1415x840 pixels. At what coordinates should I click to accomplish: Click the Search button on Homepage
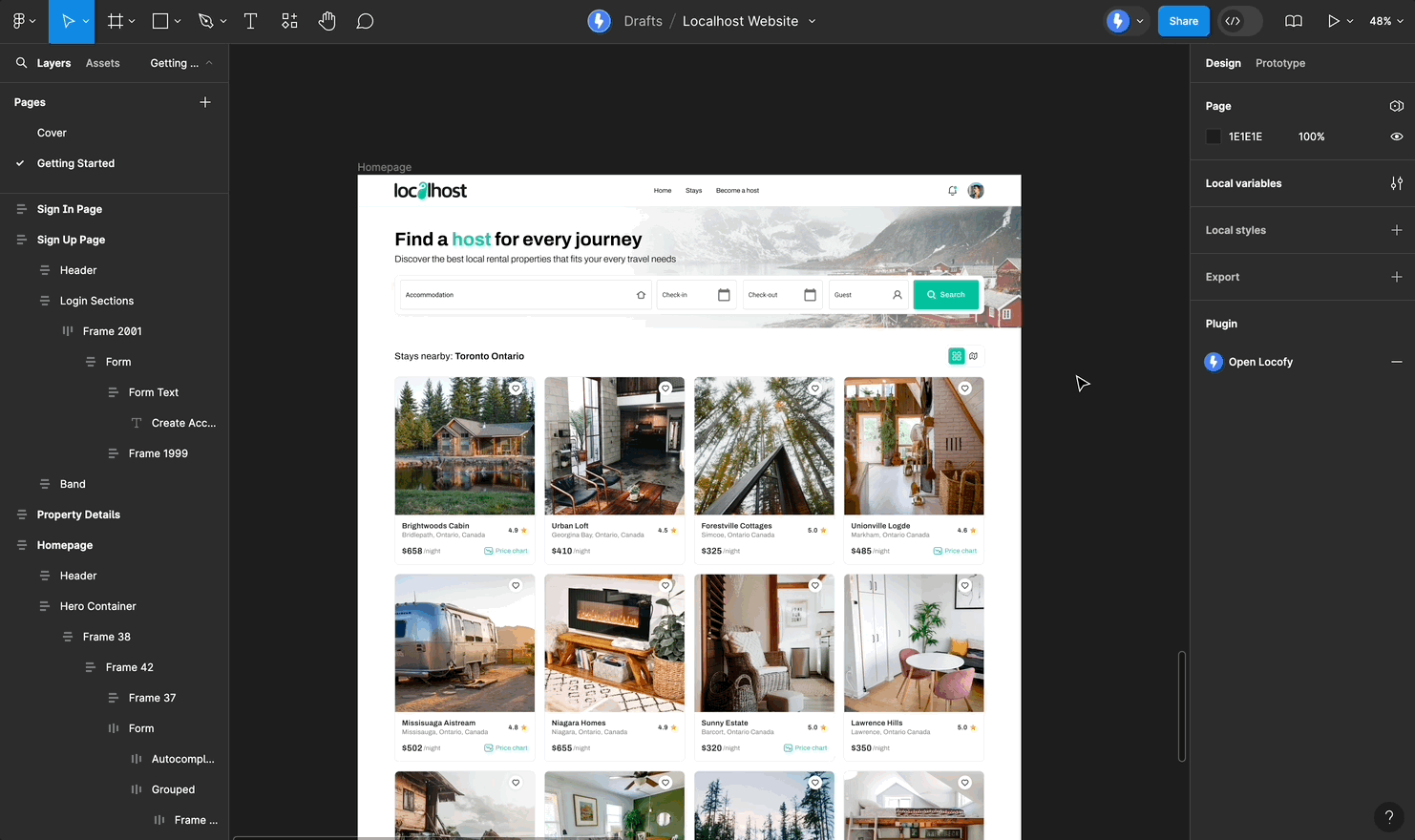point(945,295)
